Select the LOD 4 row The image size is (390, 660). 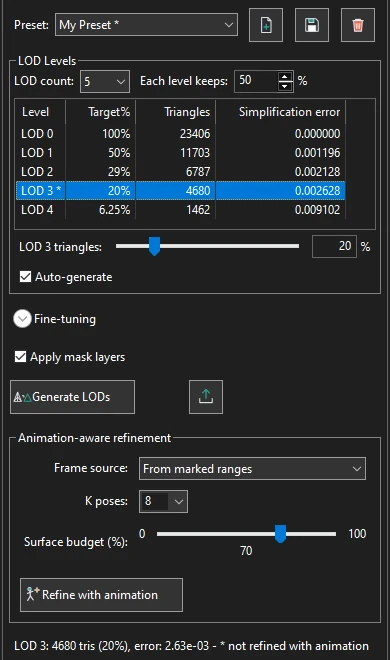[180, 210]
